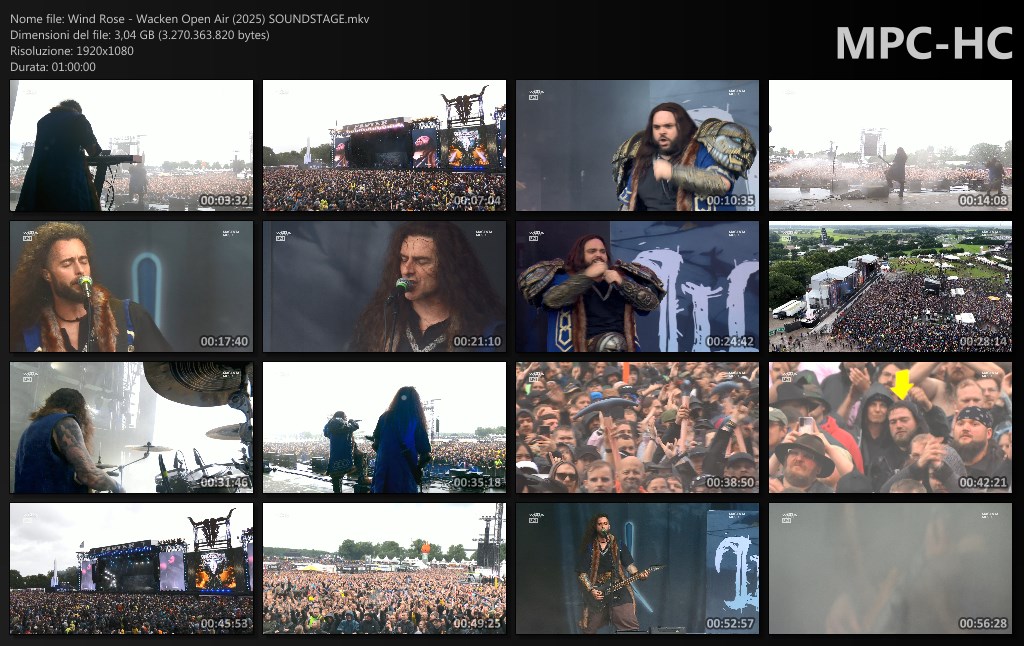Select the stage view thumbnail at 00:07:04
Screen dimensions: 1024x646
(384, 146)
